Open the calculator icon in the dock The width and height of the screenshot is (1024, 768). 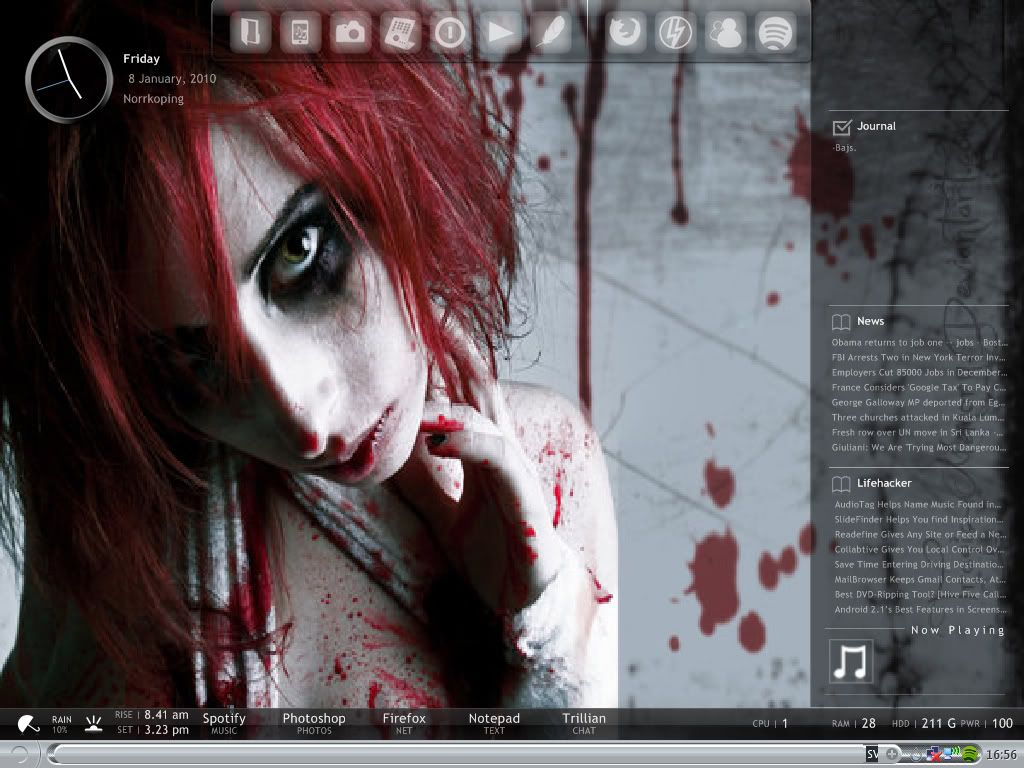pyautogui.click(x=400, y=33)
